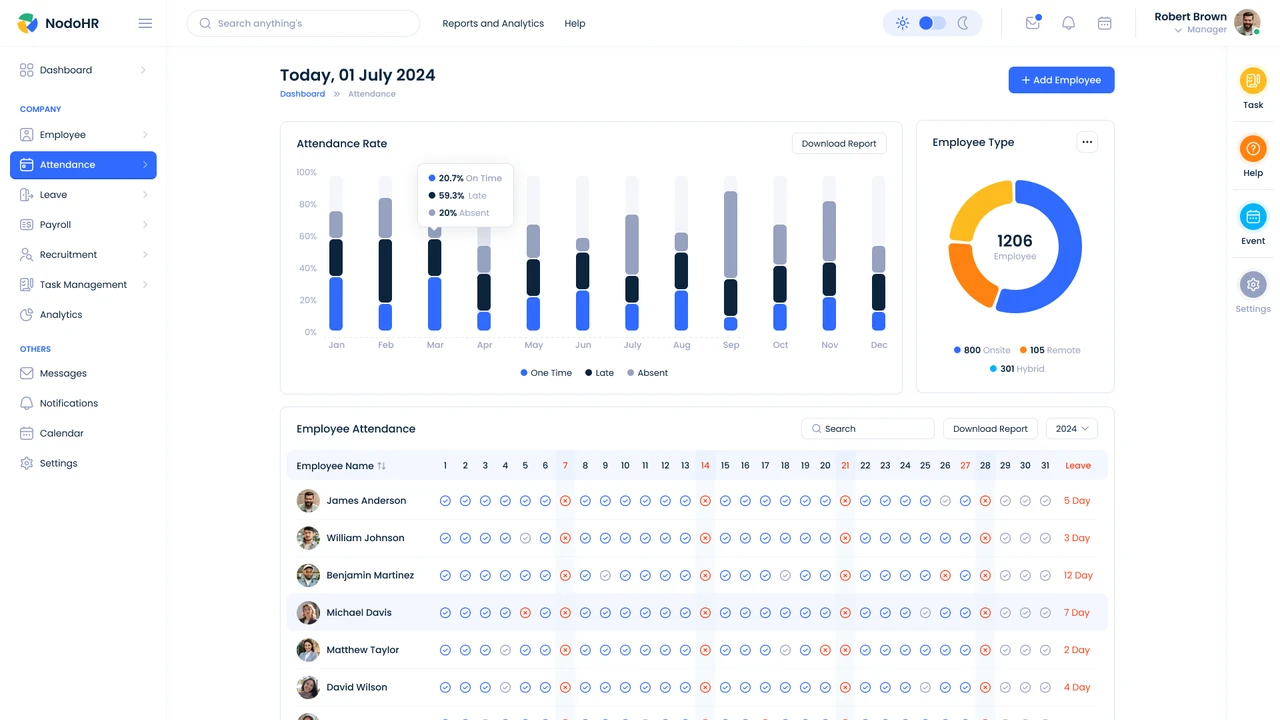Open the Help menu in top bar
This screenshot has width=1280, height=720.
click(x=575, y=23)
